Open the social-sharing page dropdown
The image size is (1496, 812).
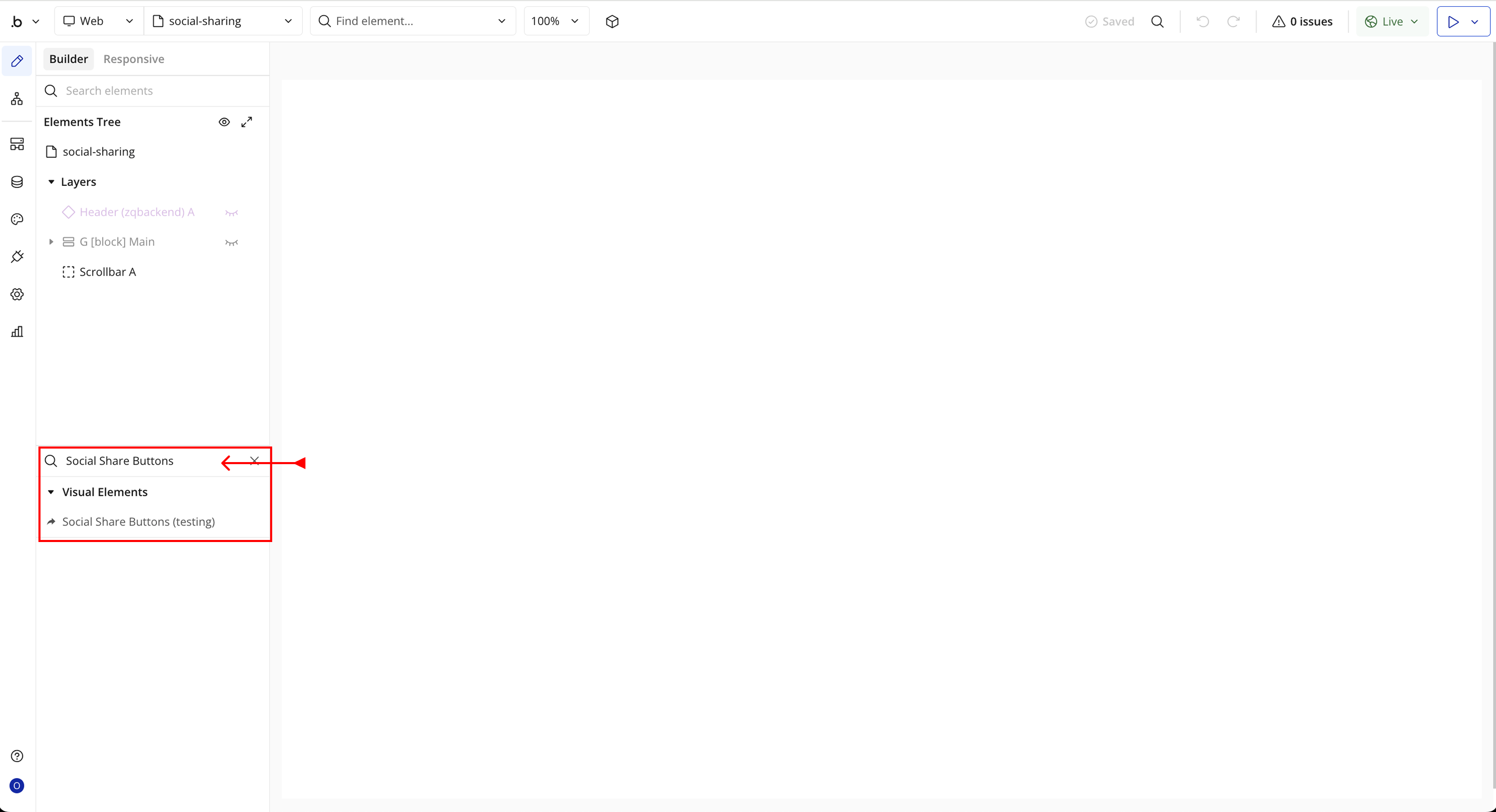[x=223, y=21]
